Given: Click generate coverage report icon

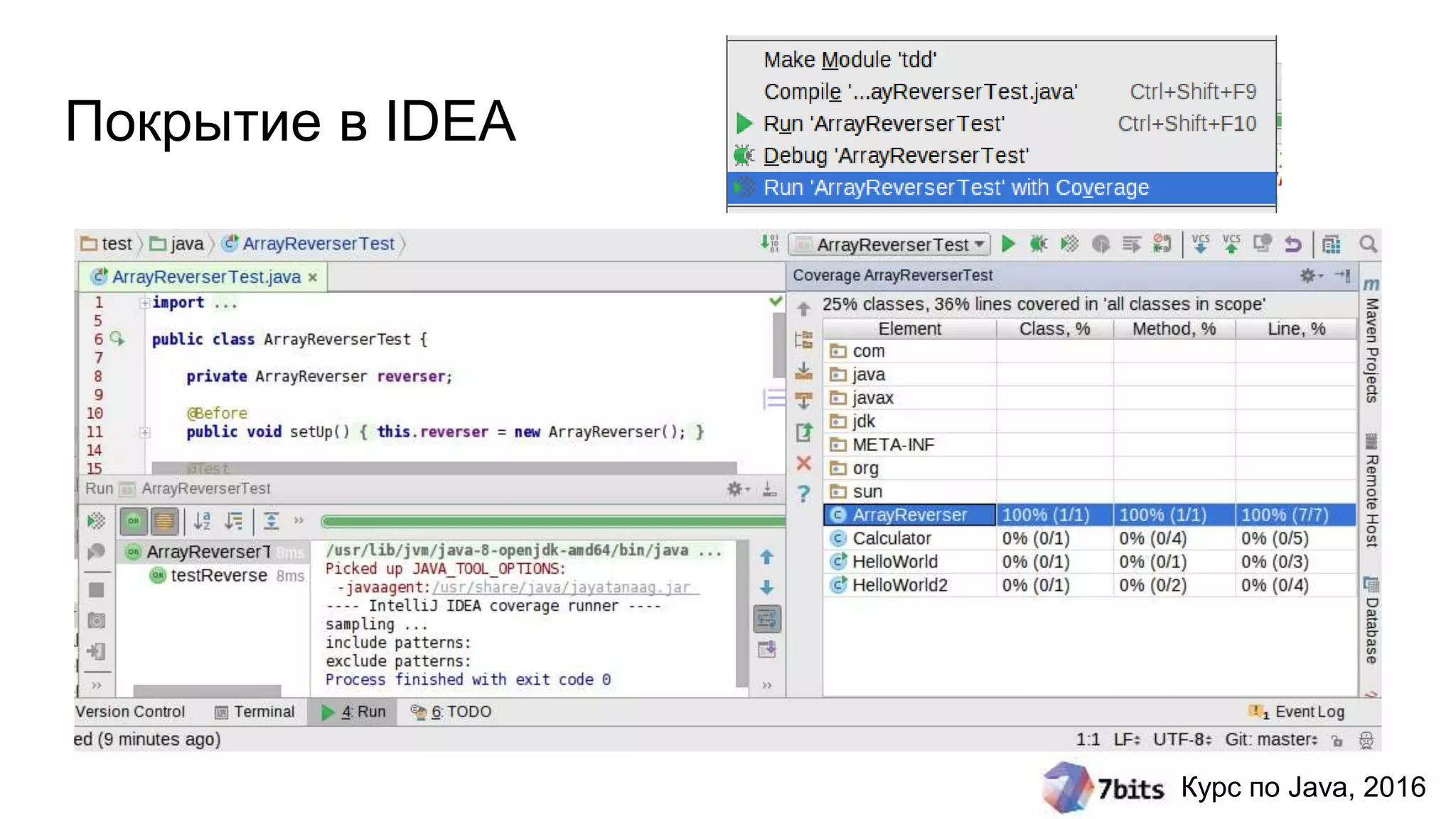Looking at the screenshot, I should coord(803,432).
